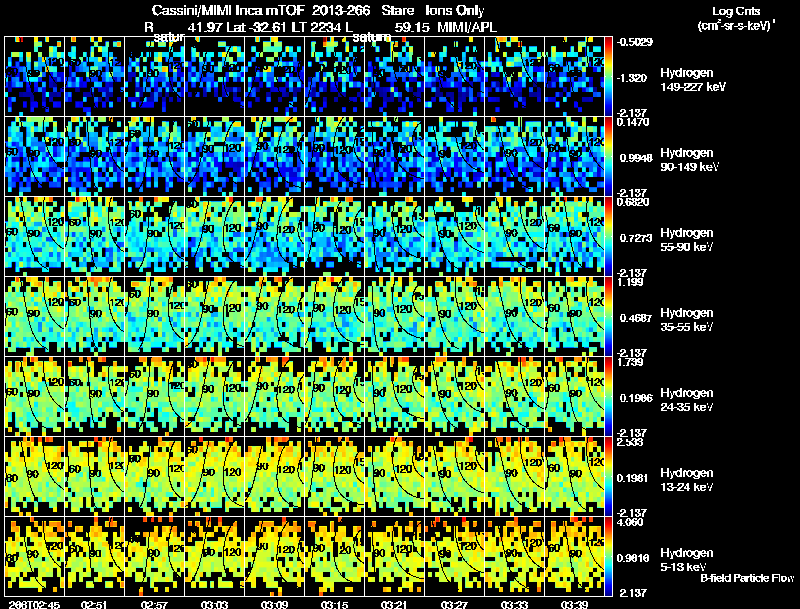Select the 03:33 panel in the 5-13 keV row
Image resolution: width=800 pixels, height=609 pixels.
click(x=515, y=556)
